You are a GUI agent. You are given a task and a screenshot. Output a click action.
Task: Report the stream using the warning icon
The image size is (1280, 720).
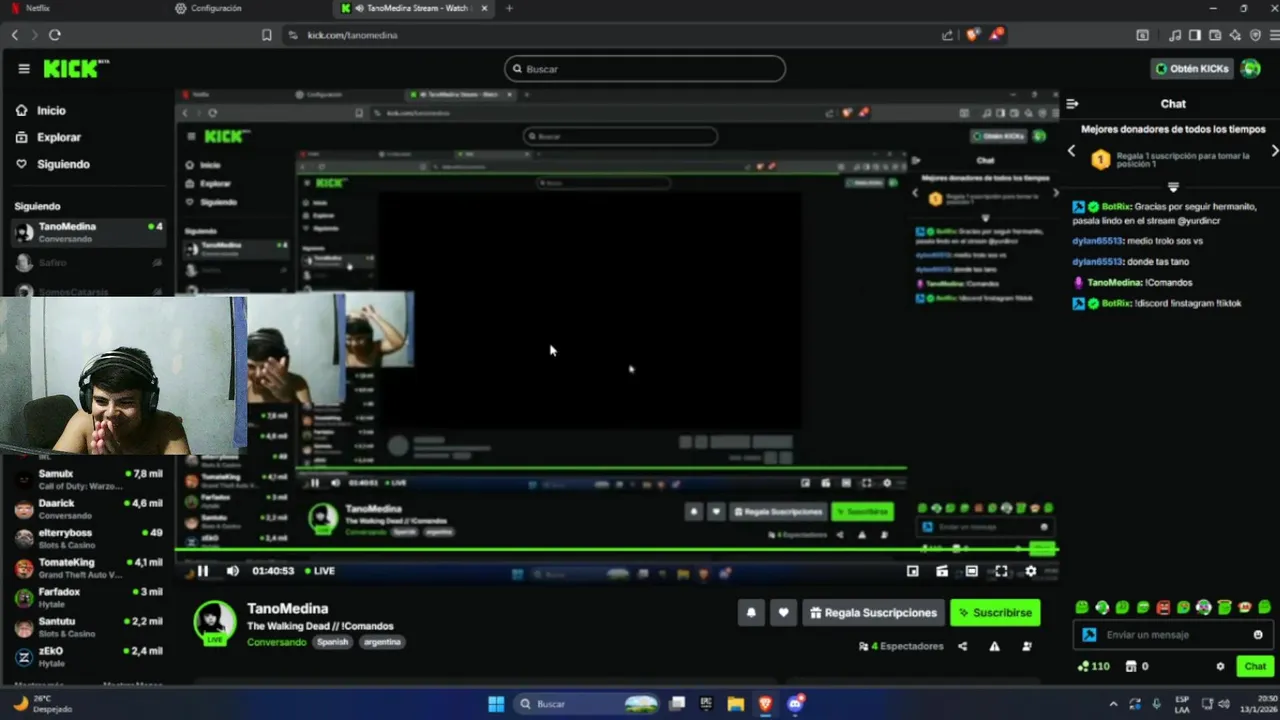coord(995,647)
